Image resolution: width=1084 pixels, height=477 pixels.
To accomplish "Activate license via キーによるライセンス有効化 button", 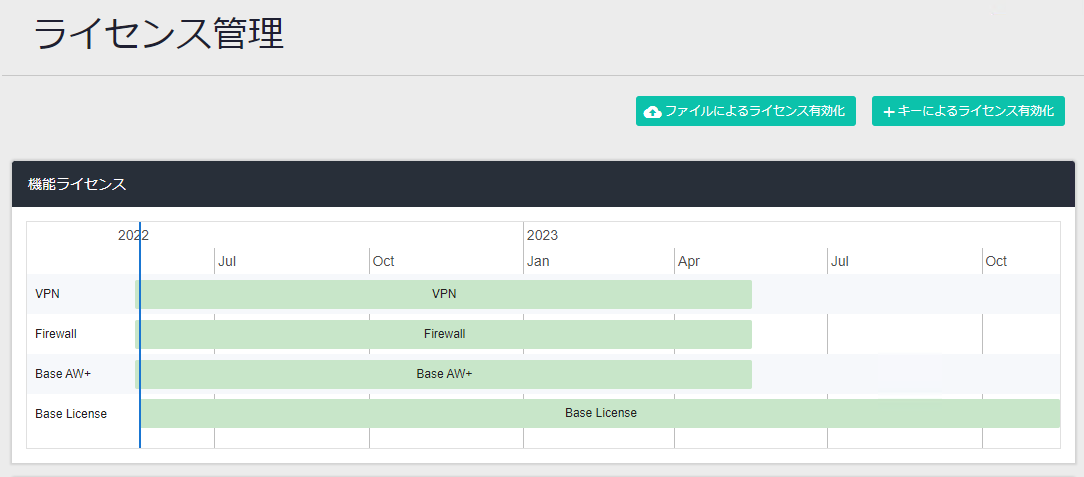I will 968,111.
